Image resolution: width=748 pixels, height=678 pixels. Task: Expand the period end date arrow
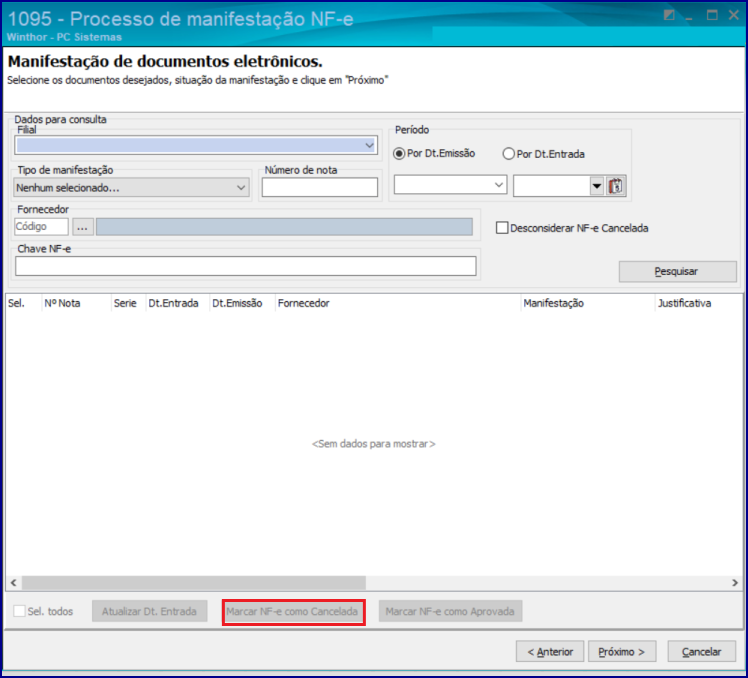click(597, 186)
